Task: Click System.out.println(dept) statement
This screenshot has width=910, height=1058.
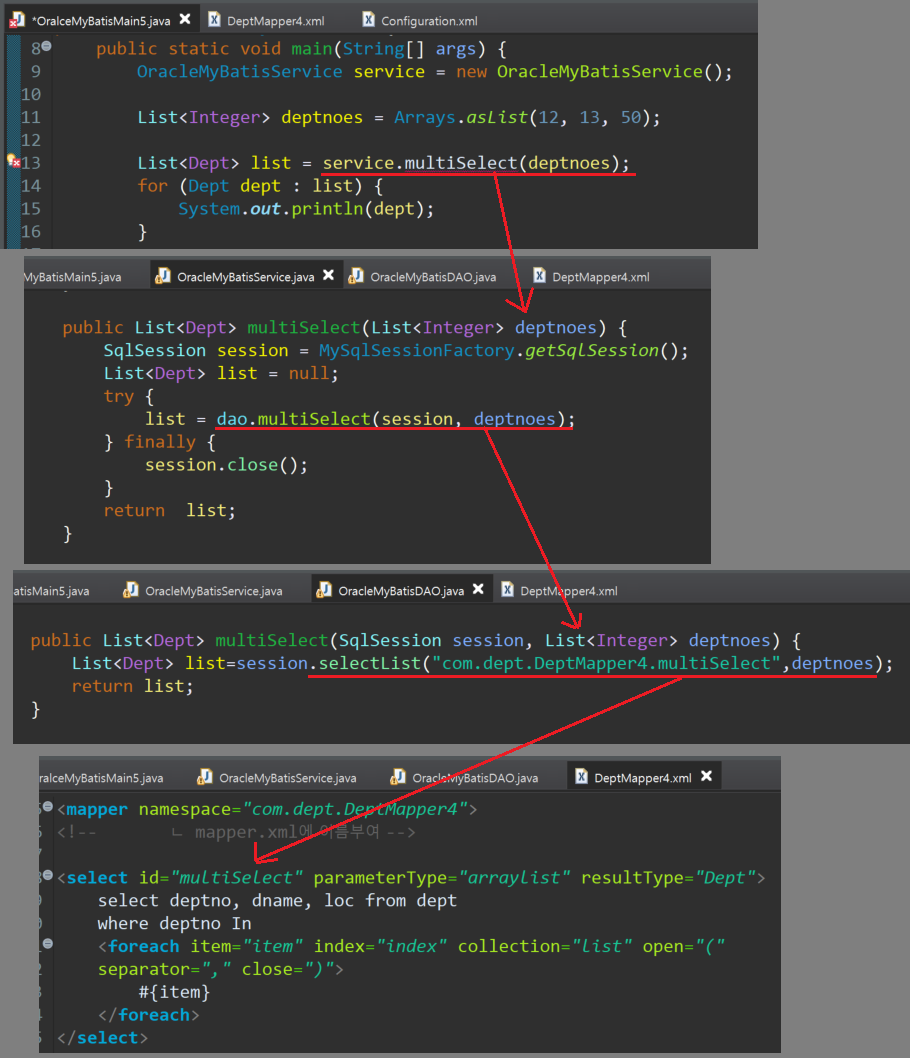Action: pos(306,208)
